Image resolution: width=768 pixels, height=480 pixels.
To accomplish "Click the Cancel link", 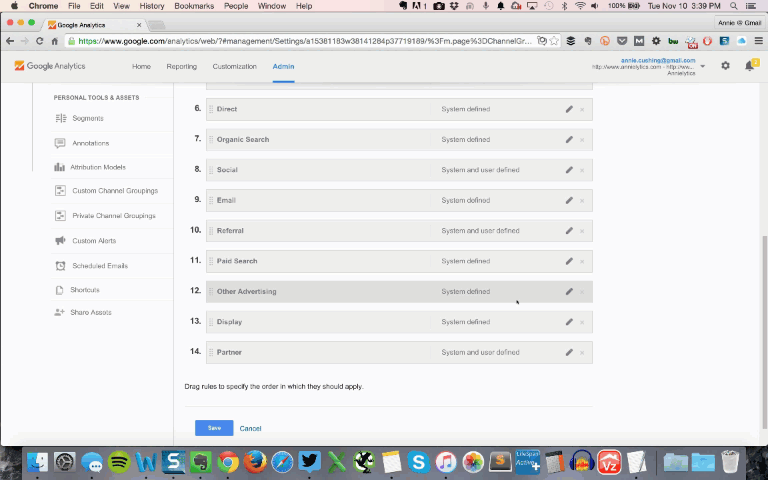I will [250, 428].
